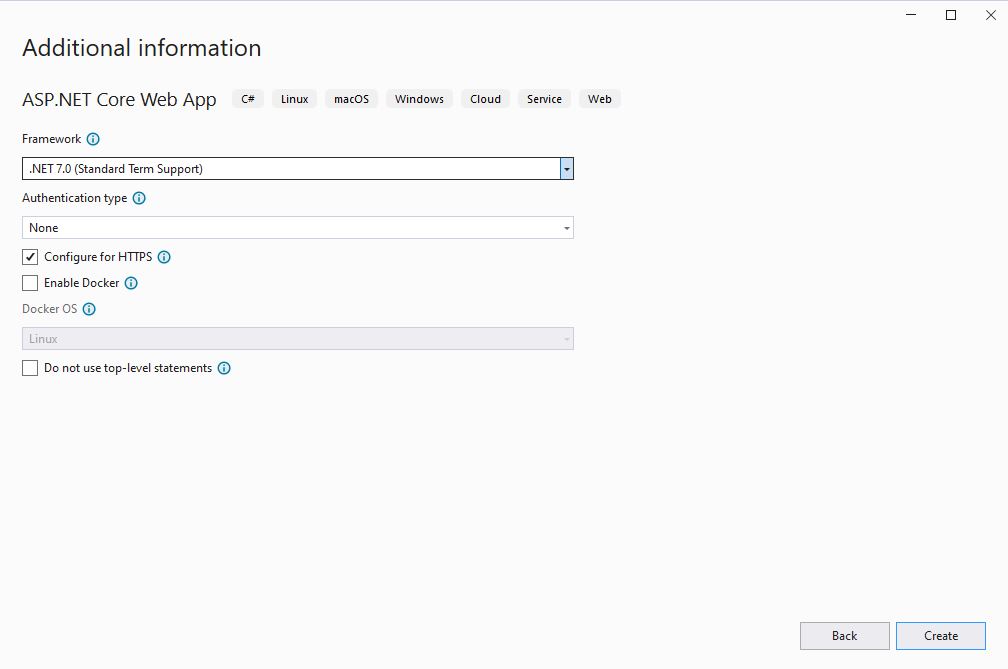
Task: Click the Linux tag beside C#
Action: tap(294, 99)
